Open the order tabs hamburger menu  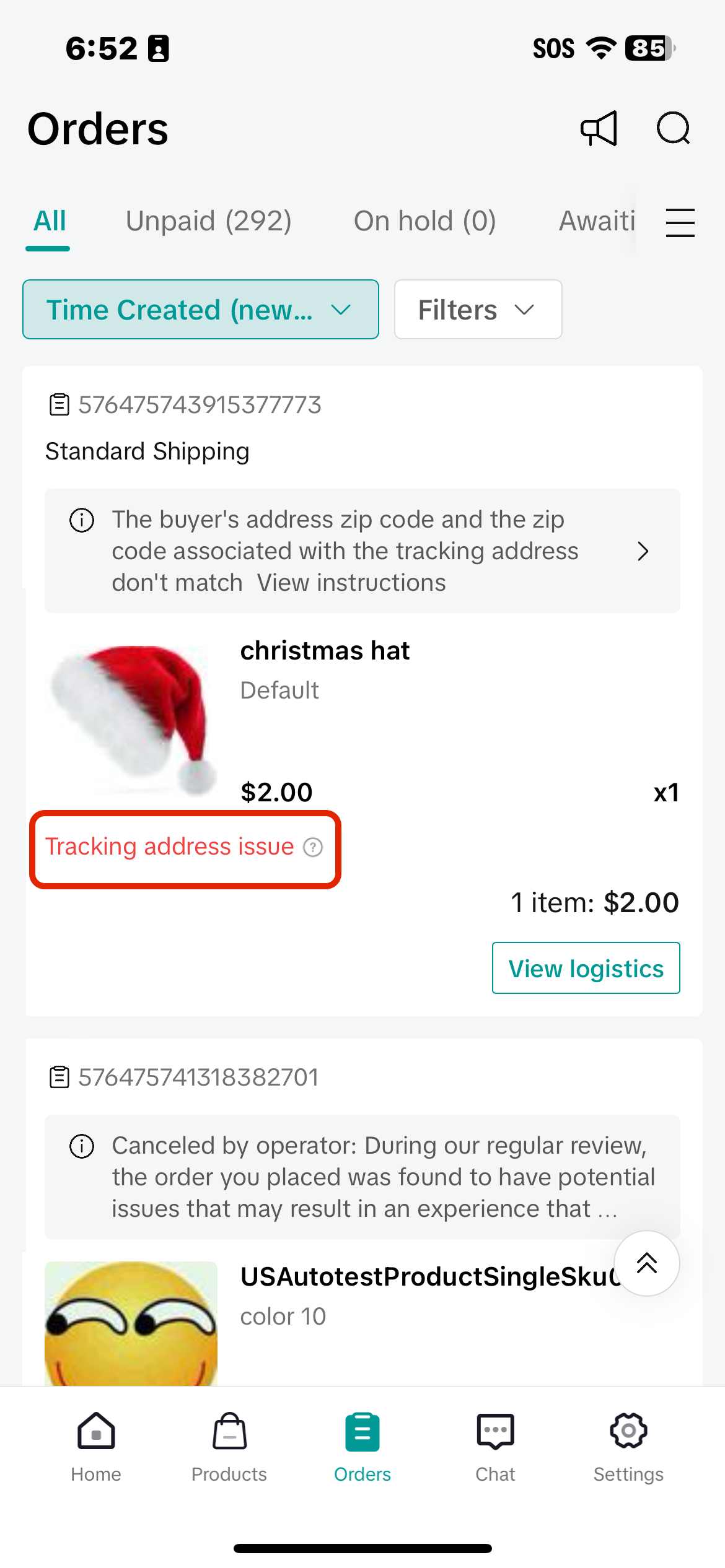(680, 223)
